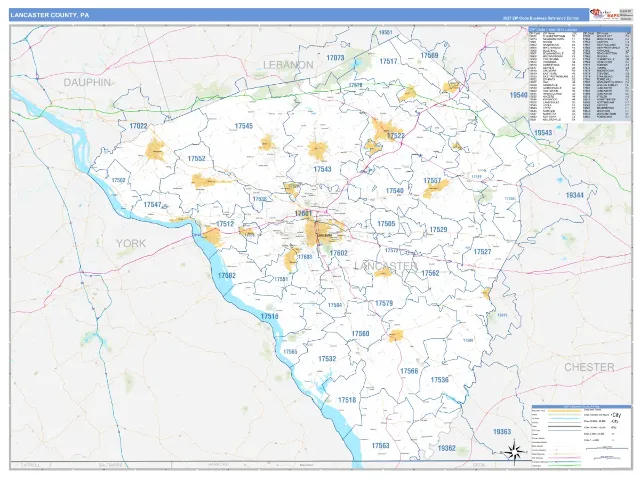Click ZIP code 17566 label

(409, 371)
